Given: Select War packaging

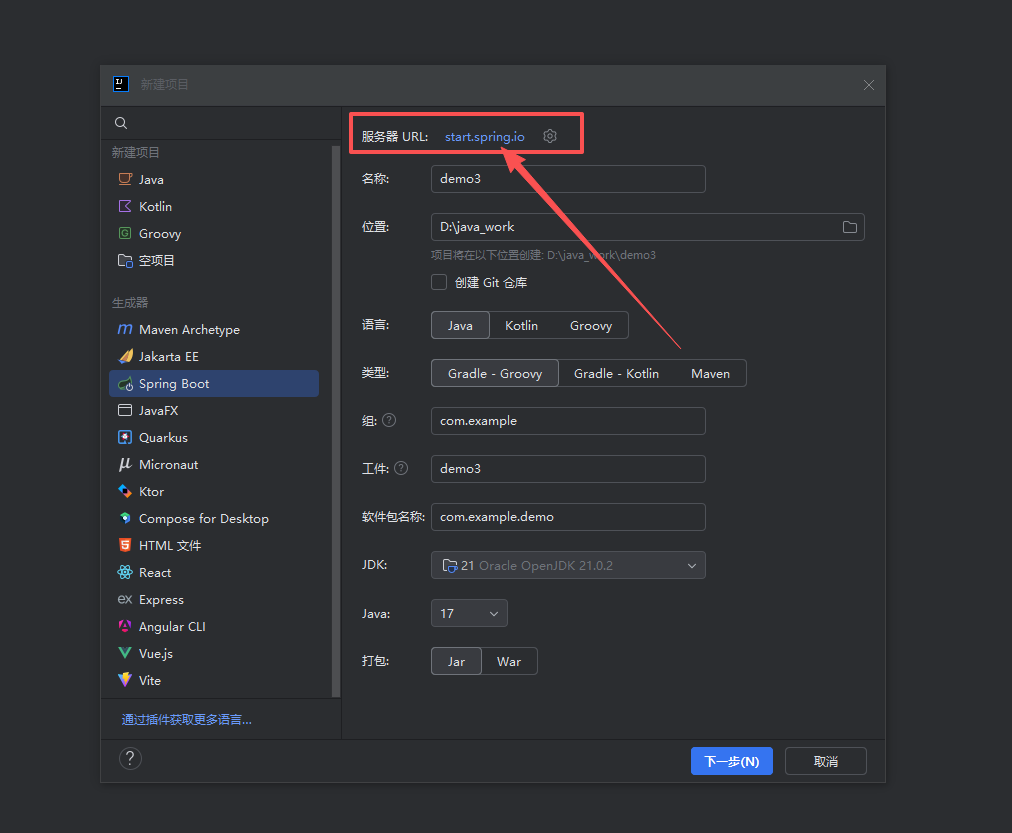Looking at the screenshot, I should coord(509,661).
